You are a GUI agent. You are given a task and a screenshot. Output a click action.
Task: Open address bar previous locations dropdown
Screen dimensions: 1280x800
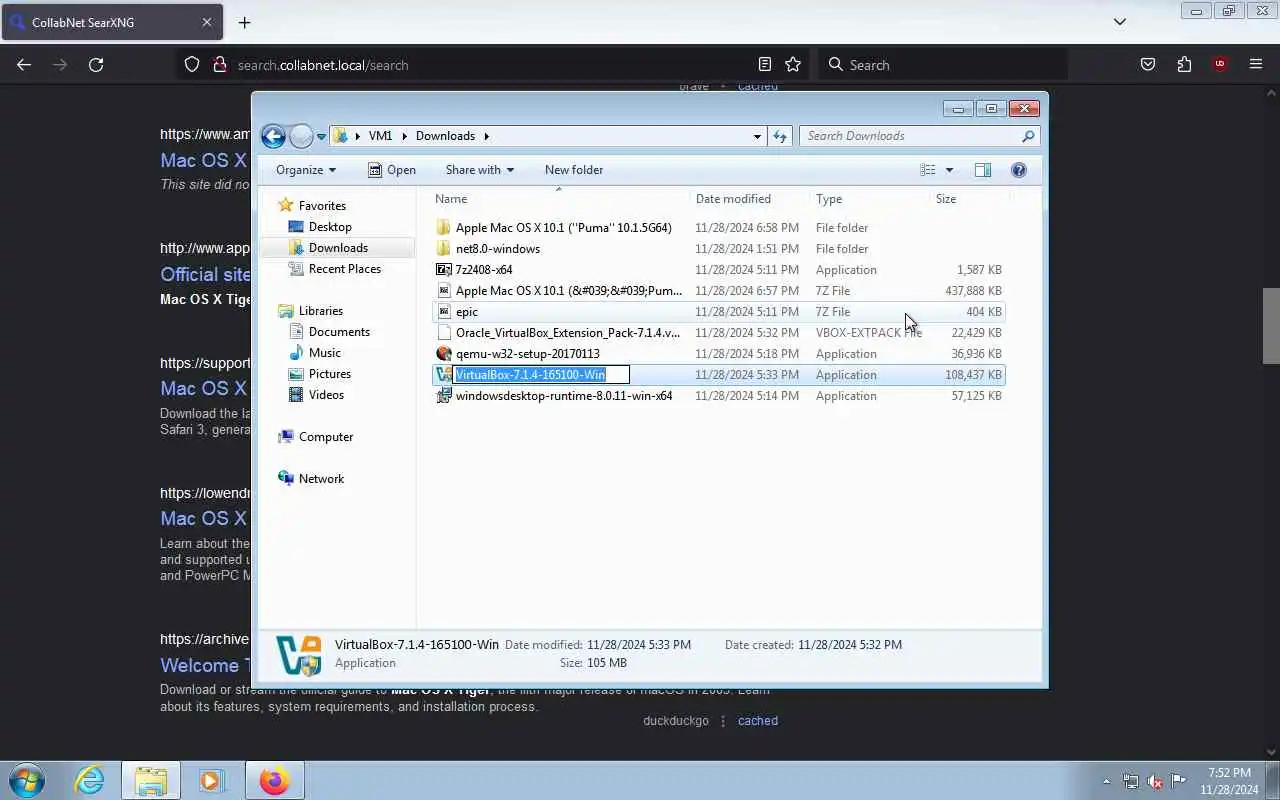pos(757,136)
